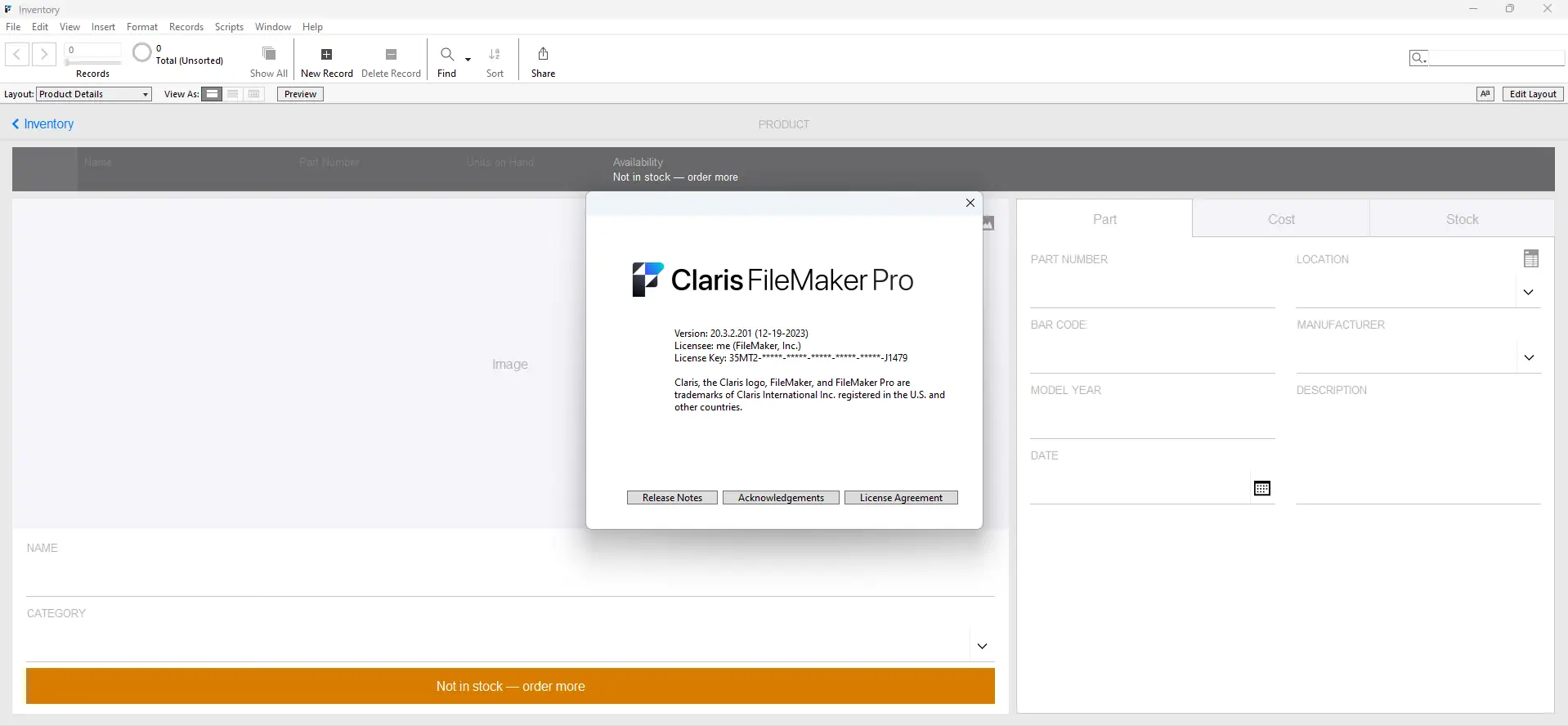1568x726 pixels.
Task: Click the record slider under record number
Action: click(x=93, y=62)
